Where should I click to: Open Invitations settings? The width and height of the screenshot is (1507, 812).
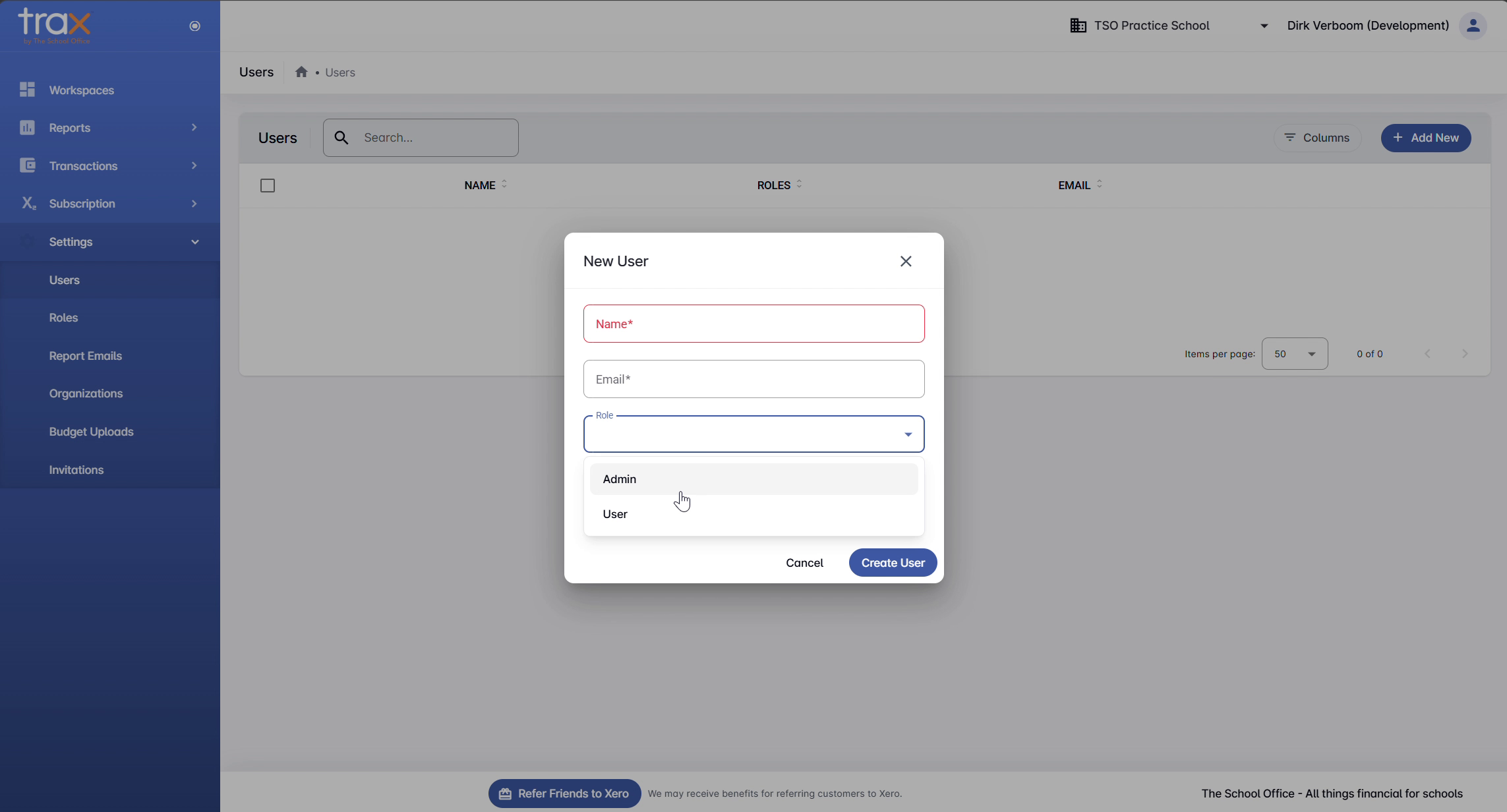(x=109, y=470)
